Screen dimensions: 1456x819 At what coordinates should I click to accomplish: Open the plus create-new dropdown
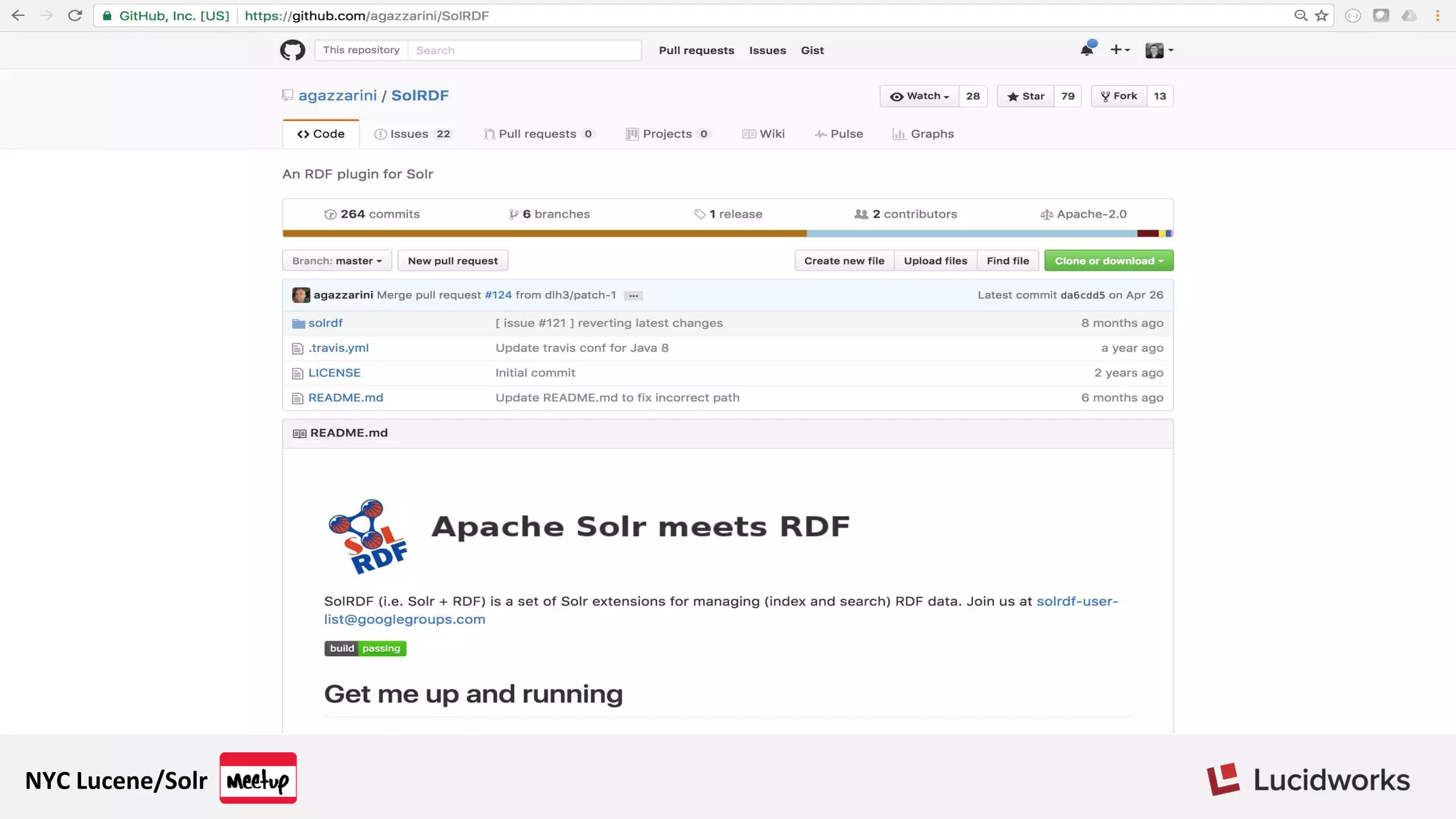(1120, 50)
